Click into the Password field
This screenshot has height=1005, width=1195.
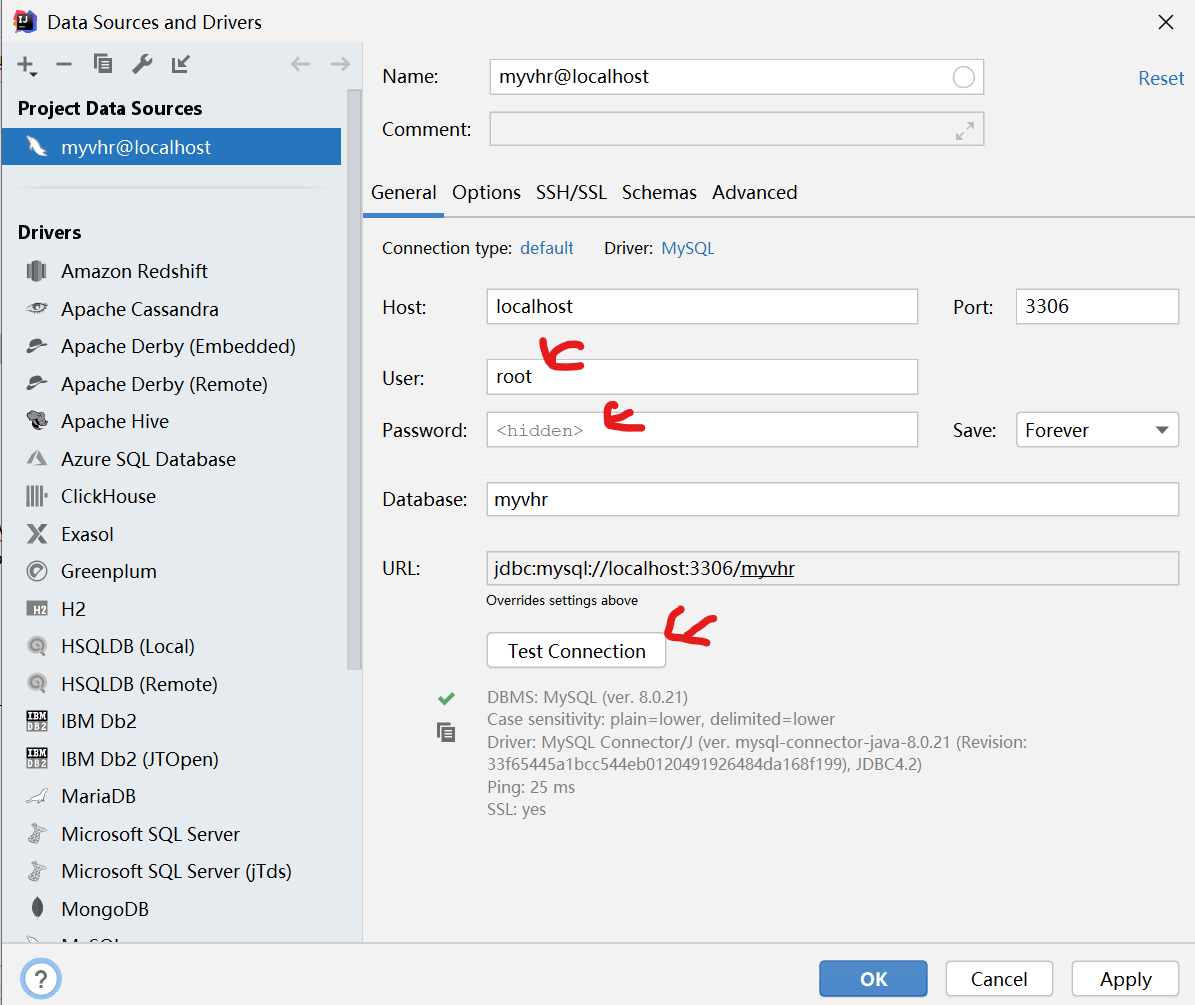point(702,430)
